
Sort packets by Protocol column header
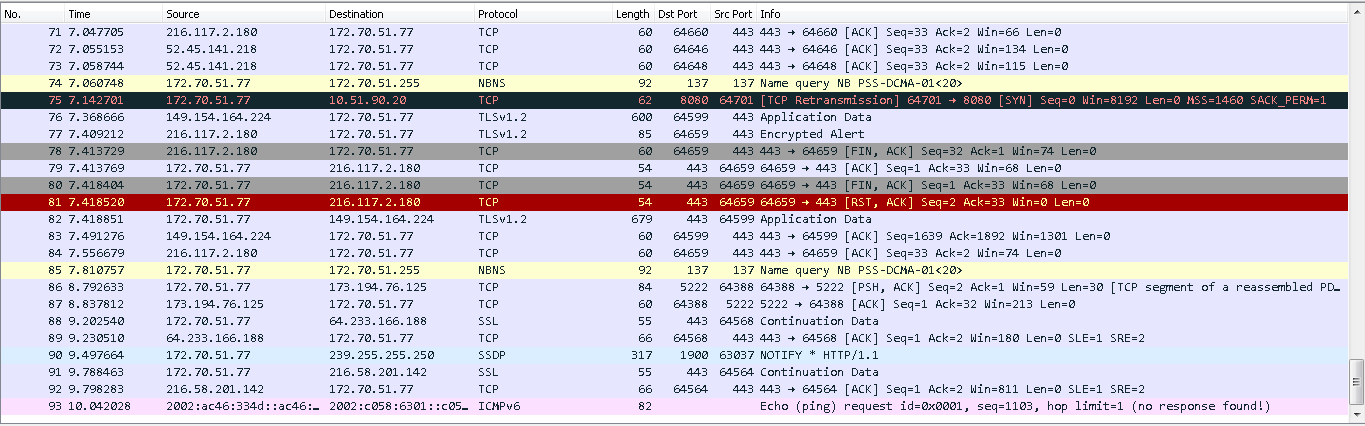[541, 14]
